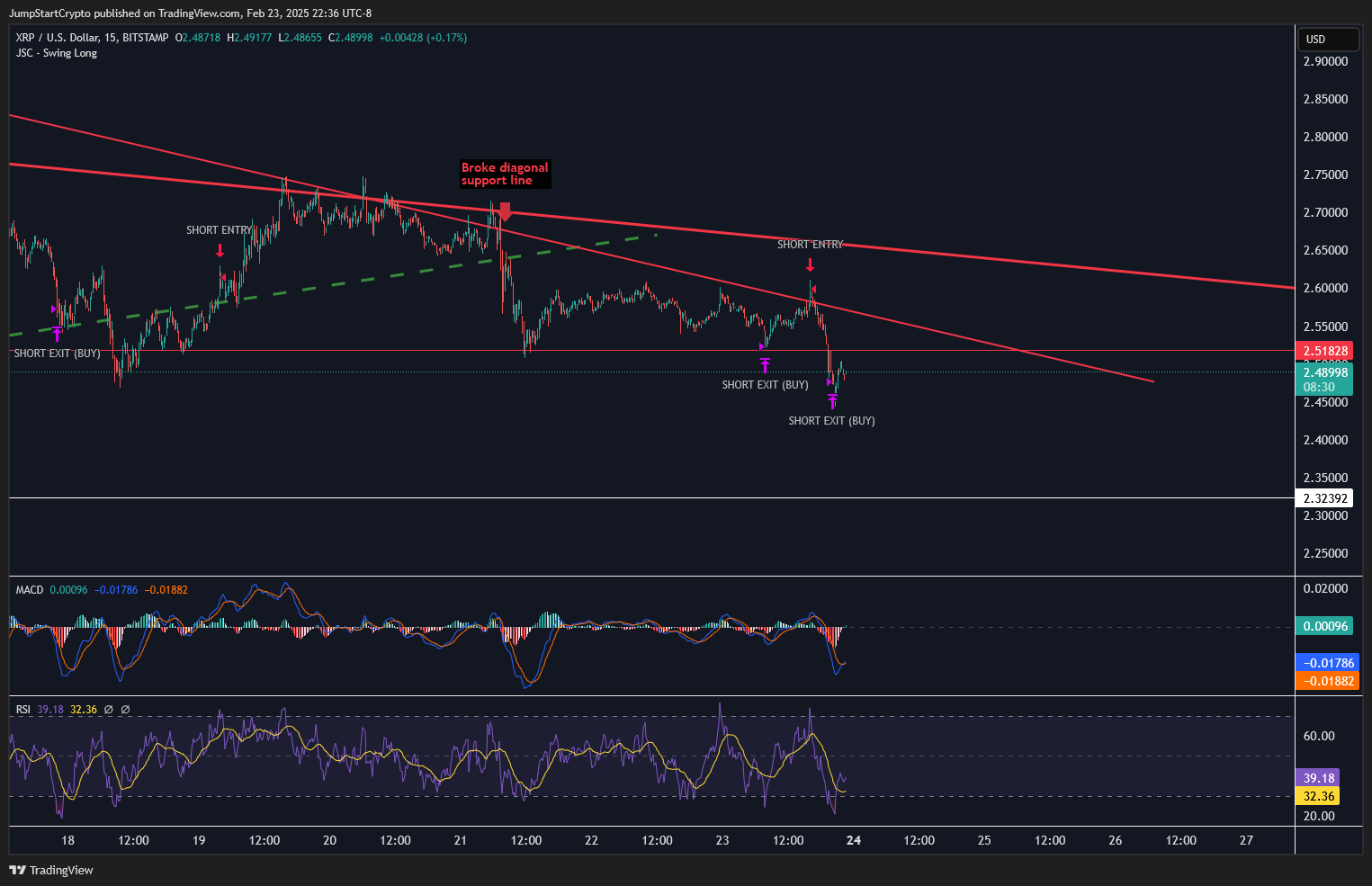Click the TradingView logo at bottom
The height and width of the screenshot is (886, 1372).
coord(51,870)
